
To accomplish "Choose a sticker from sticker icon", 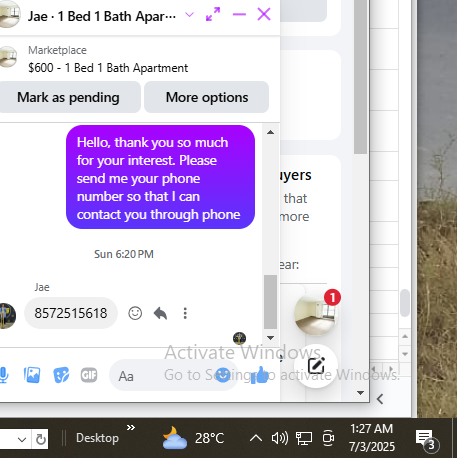I will pyautogui.click(x=61, y=375).
